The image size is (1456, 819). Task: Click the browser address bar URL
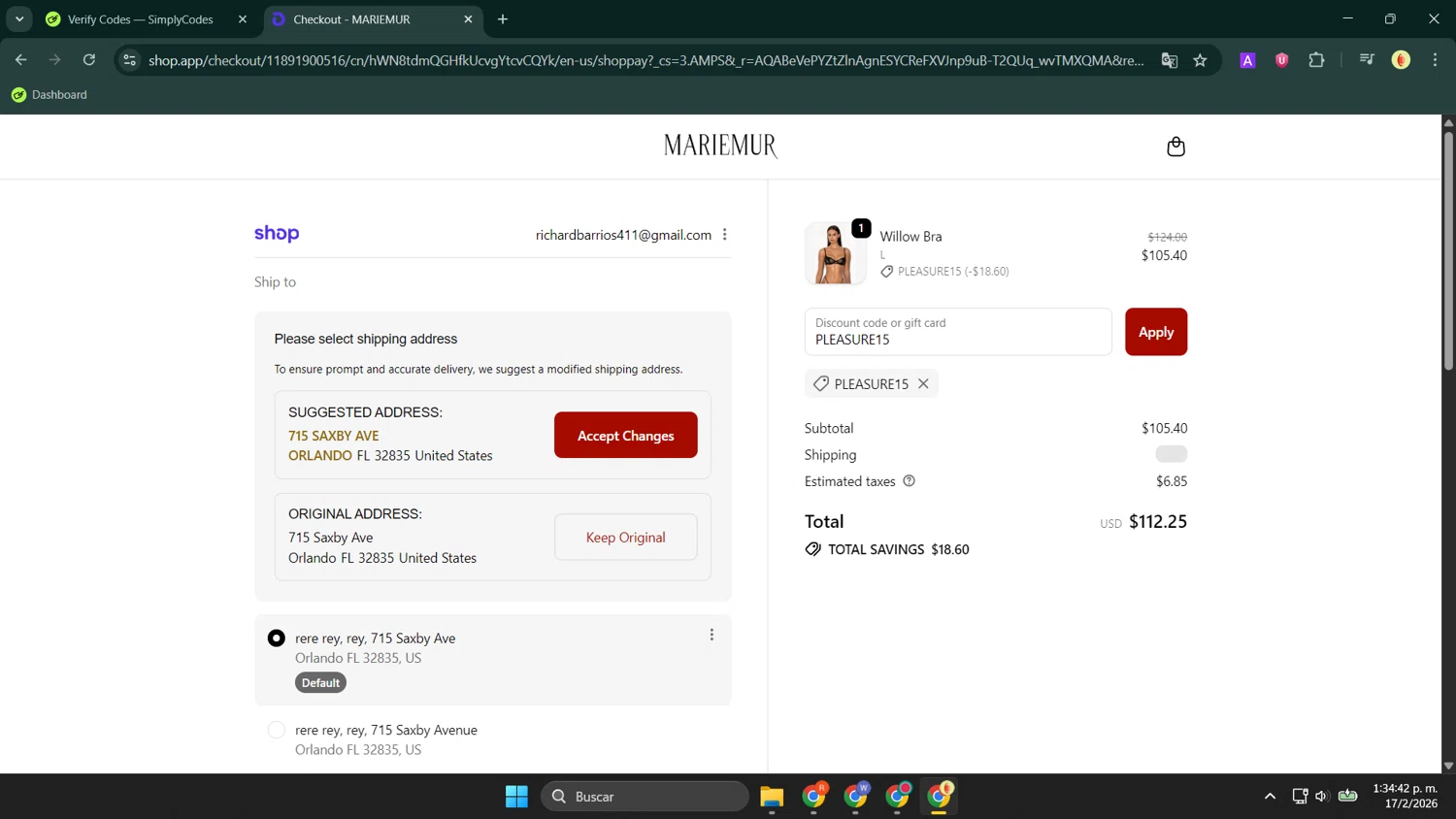pos(645,60)
